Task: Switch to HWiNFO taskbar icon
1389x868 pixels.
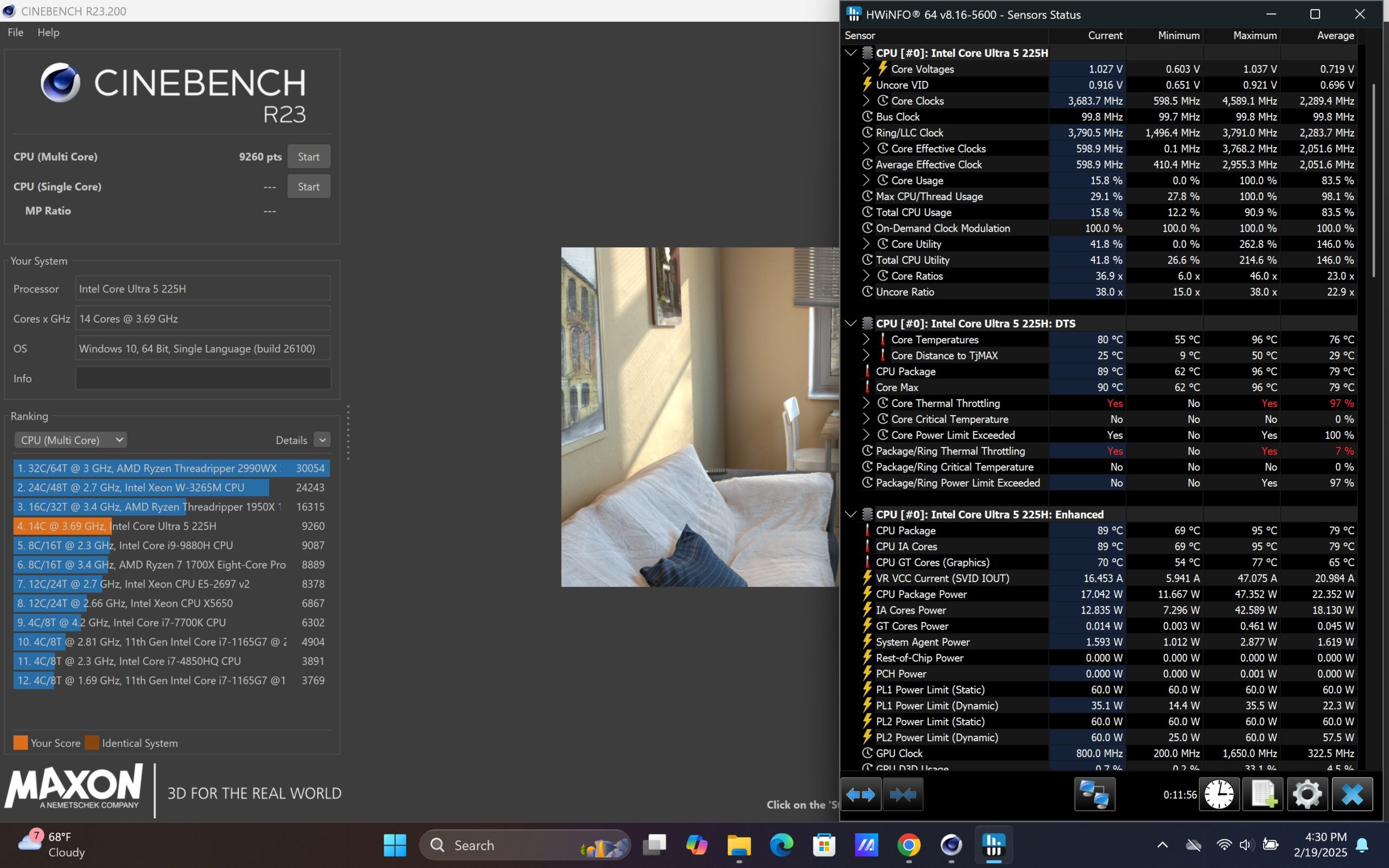Action: [x=993, y=845]
